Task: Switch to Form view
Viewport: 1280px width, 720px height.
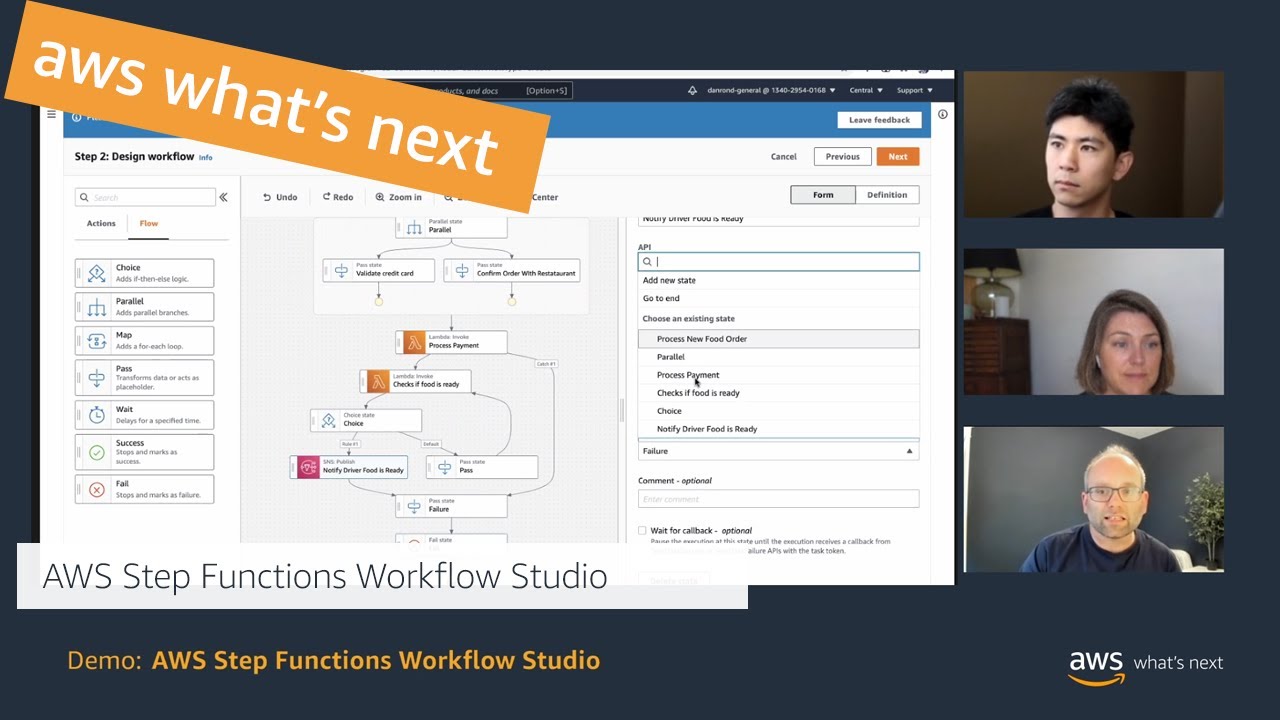Action: (x=823, y=195)
